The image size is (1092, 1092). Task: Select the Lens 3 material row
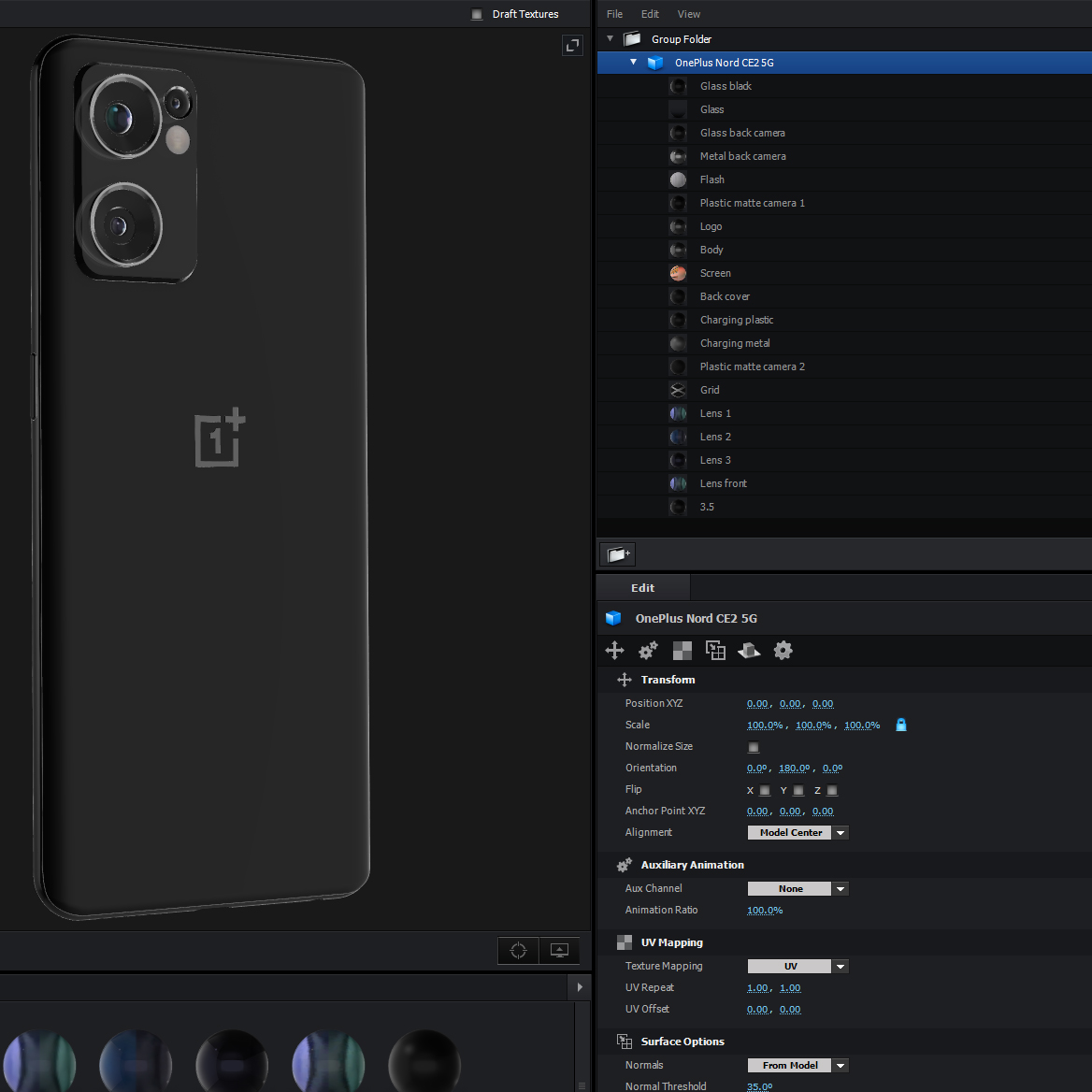pyautogui.click(x=844, y=460)
